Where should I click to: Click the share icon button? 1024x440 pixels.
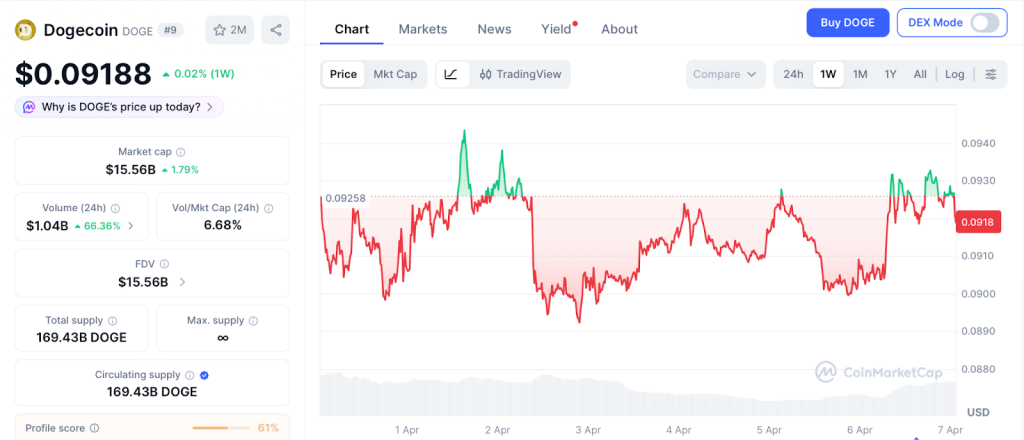pyautogui.click(x=276, y=30)
